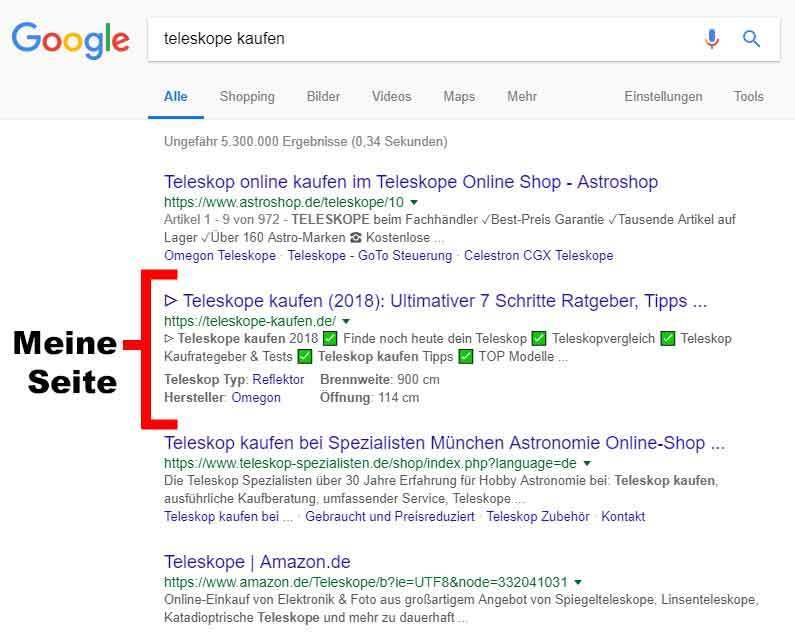This screenshot has height=640, width=795.
Task: Open Celestron CGX Teleskope sitelink
Action: (538, 256)
